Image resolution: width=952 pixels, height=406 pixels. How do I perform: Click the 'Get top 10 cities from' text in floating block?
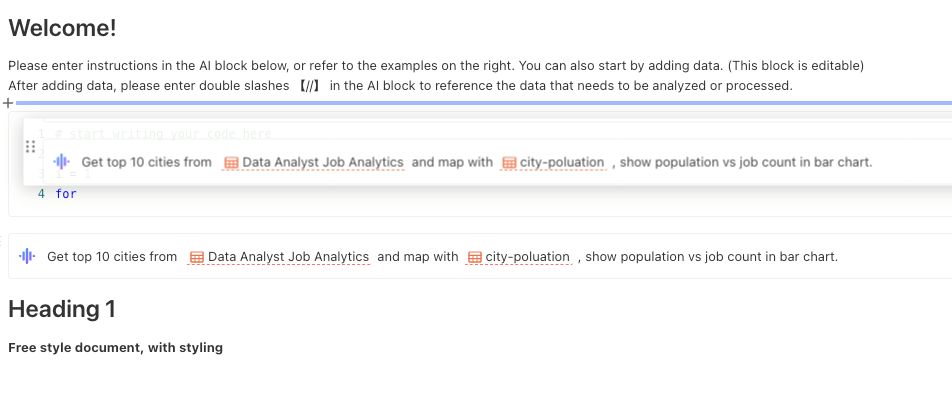[146, 162]
